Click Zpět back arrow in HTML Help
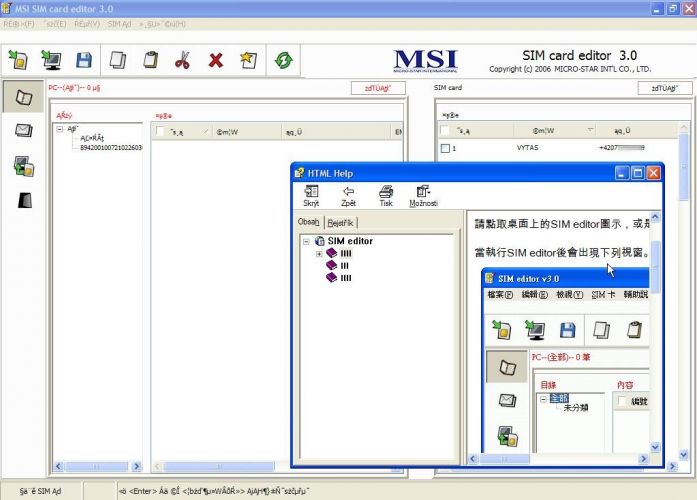 click(x=348, y=196)
